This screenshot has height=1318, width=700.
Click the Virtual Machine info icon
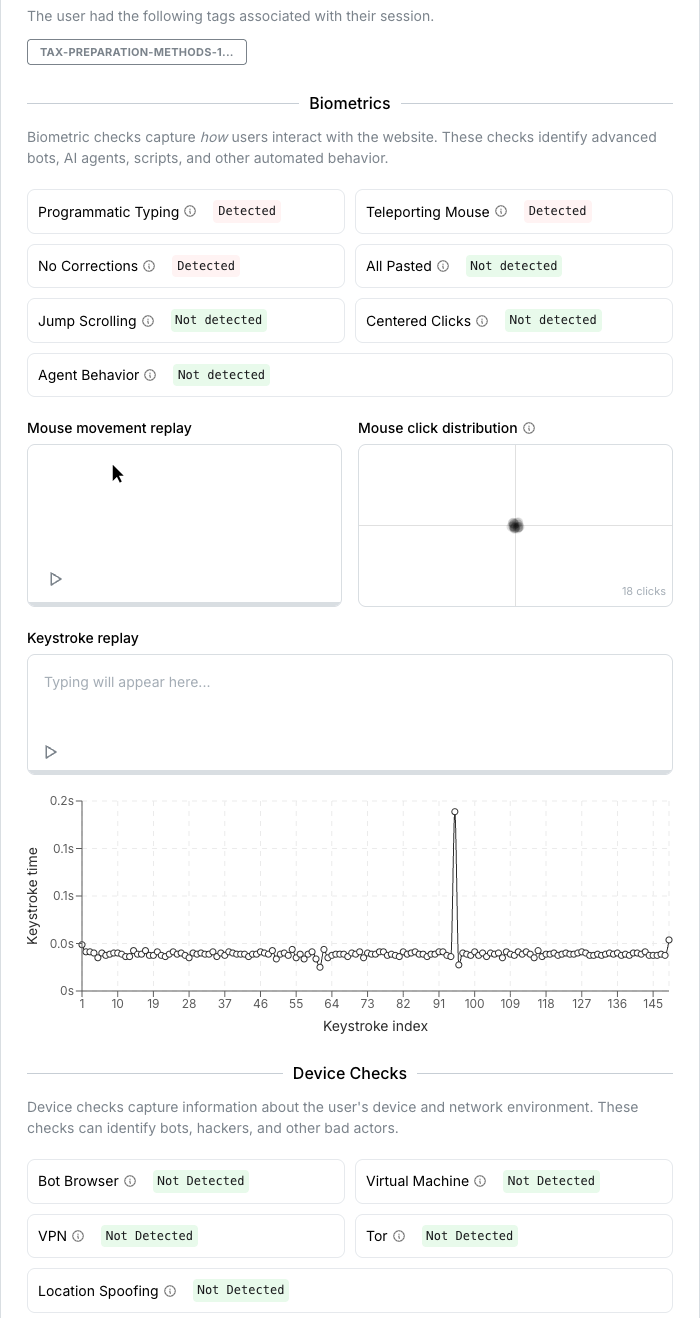pyautogui.click(x=480, y=1181)
